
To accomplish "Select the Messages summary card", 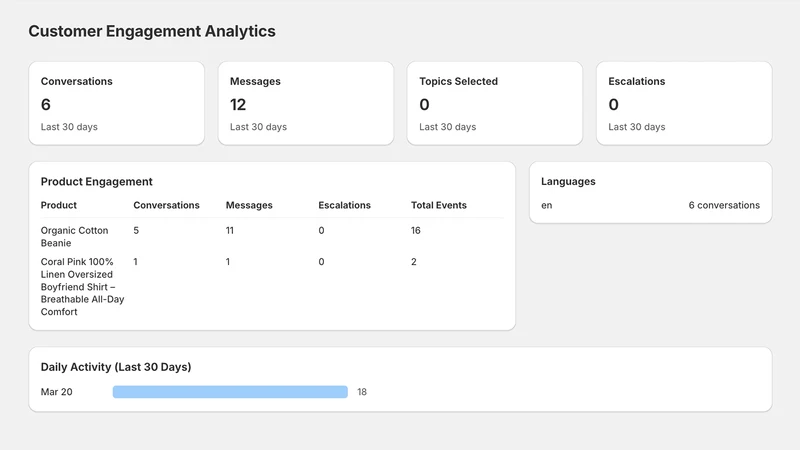I will click(306, 104).
